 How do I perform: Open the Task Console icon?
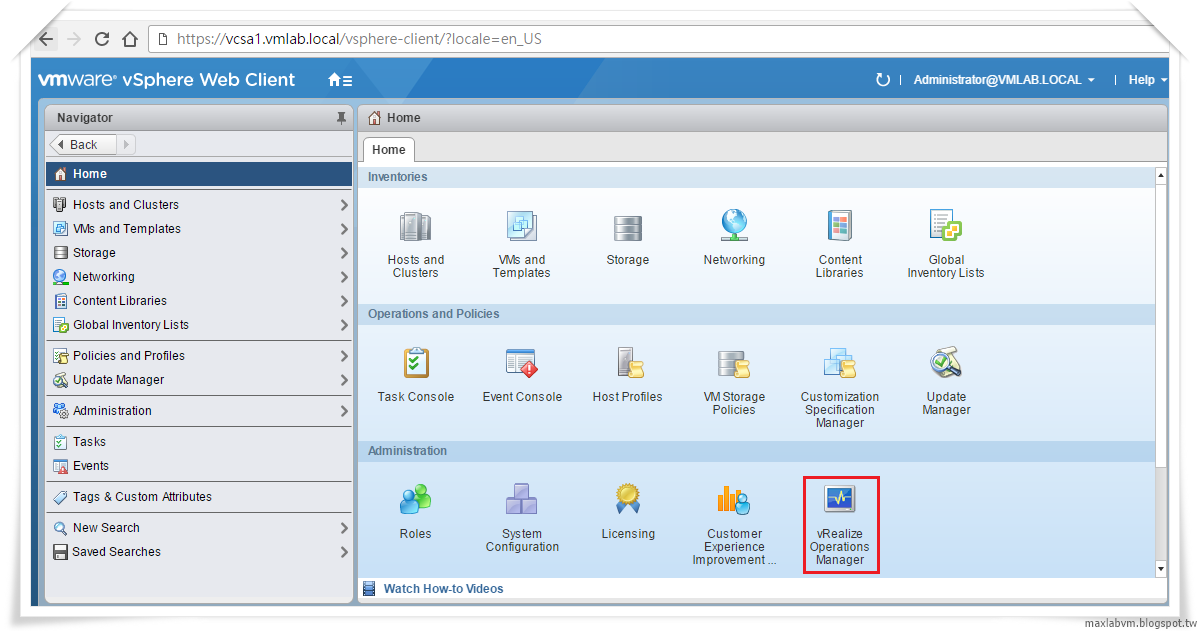pos(415,363)
